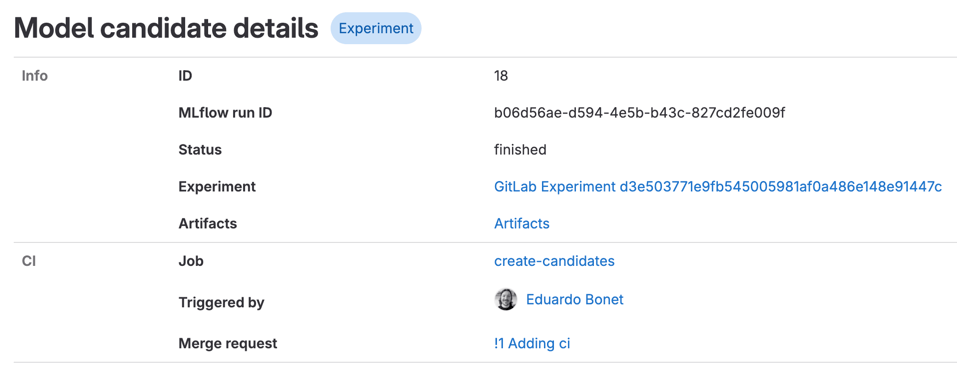Click the MLflow run ID field label

click(225, 114)
